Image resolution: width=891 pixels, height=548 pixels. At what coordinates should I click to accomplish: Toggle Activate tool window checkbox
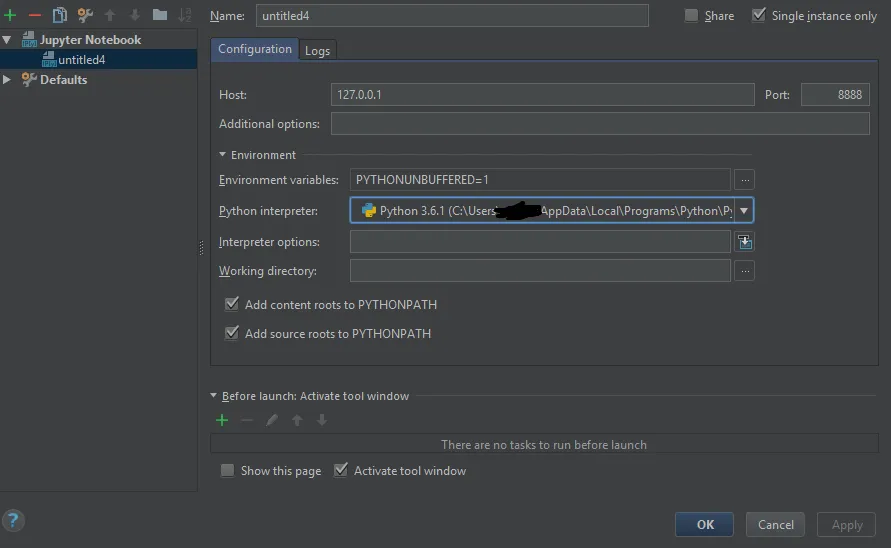[x=340, y=470]
